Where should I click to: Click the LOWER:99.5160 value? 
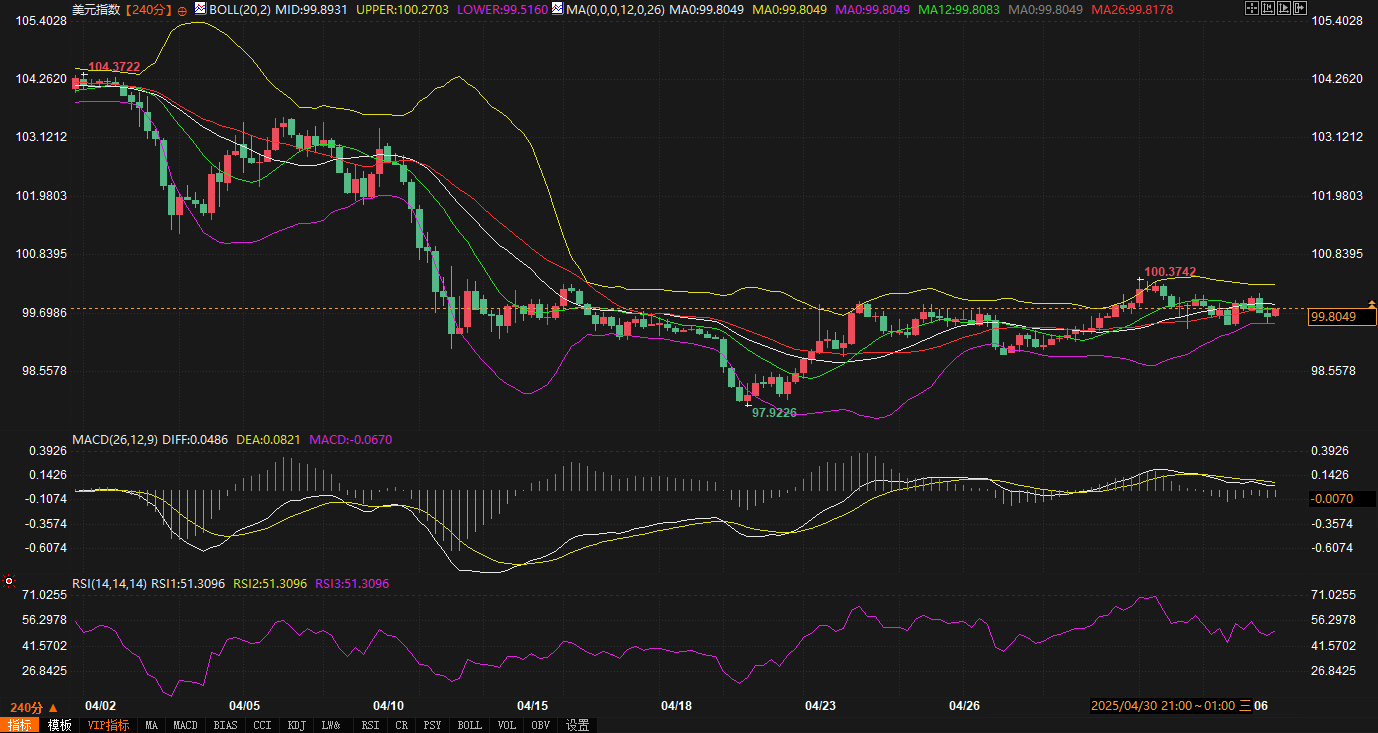coord(502,9)
